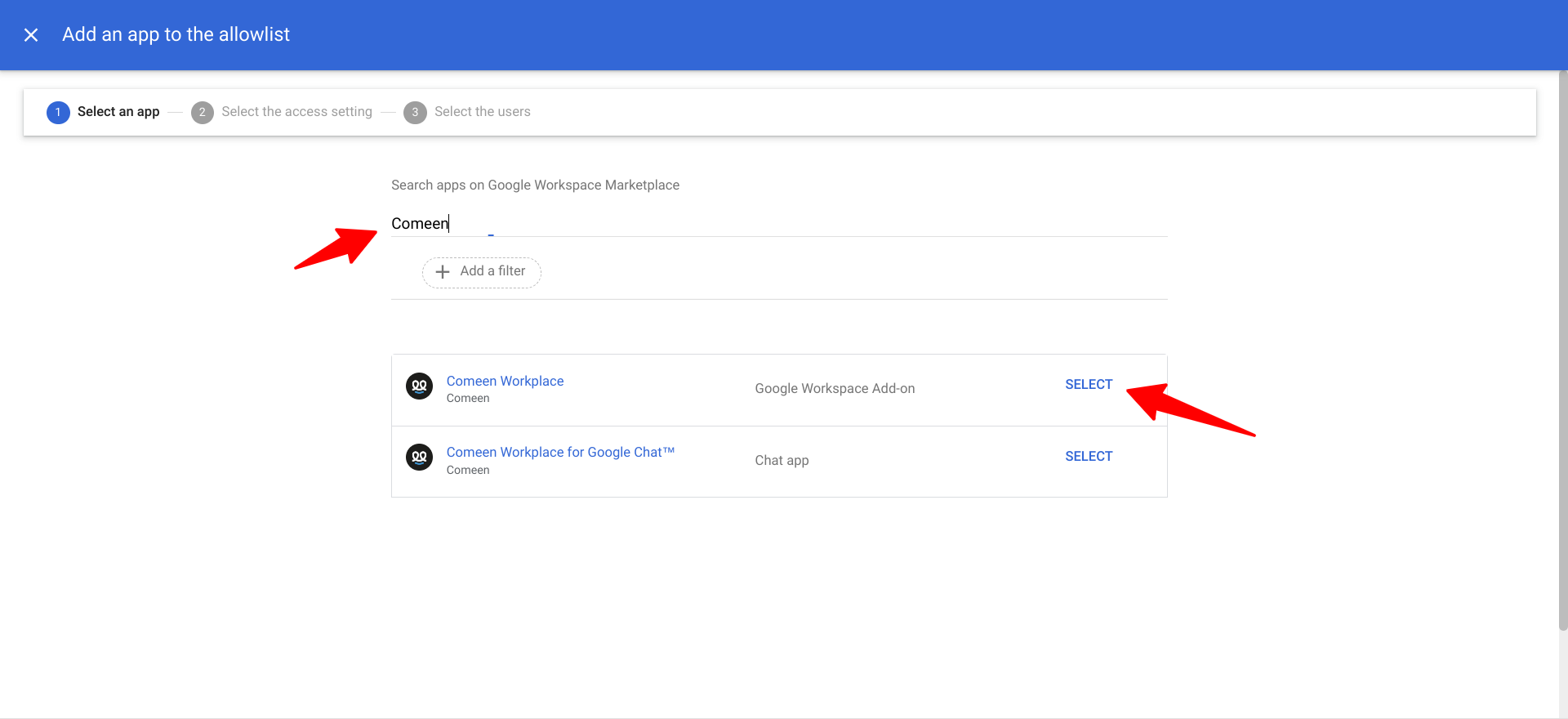Click the Add an app to the allowlist title
This screenshot has height=719, width=1568.
click(176, 34)
